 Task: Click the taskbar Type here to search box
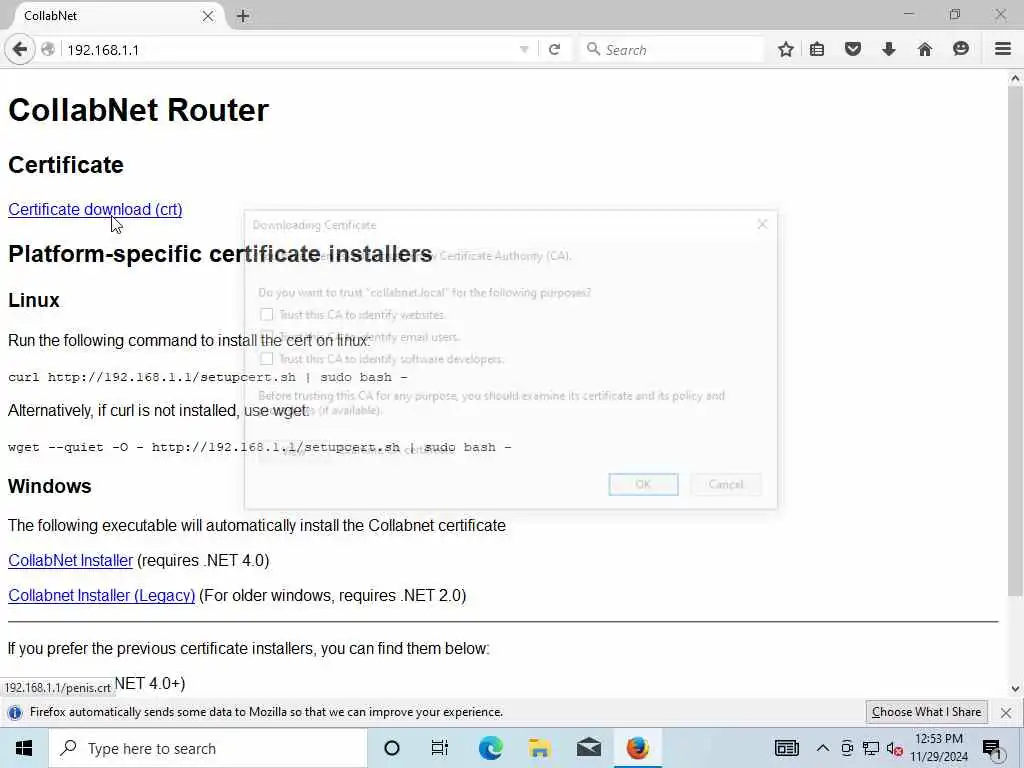pyautogui.click(x=208, y=748)
